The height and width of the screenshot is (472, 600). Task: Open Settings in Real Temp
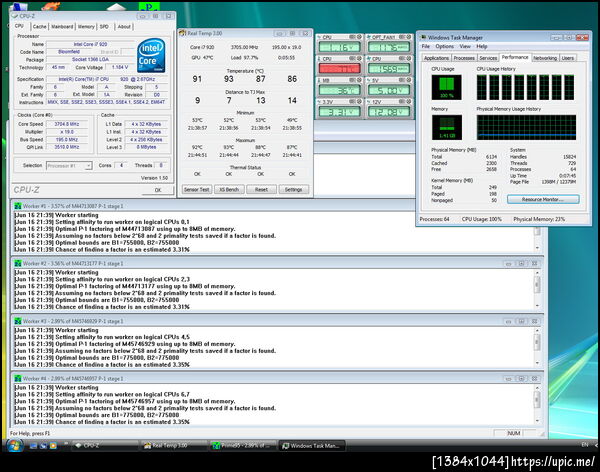click(293, 189)
